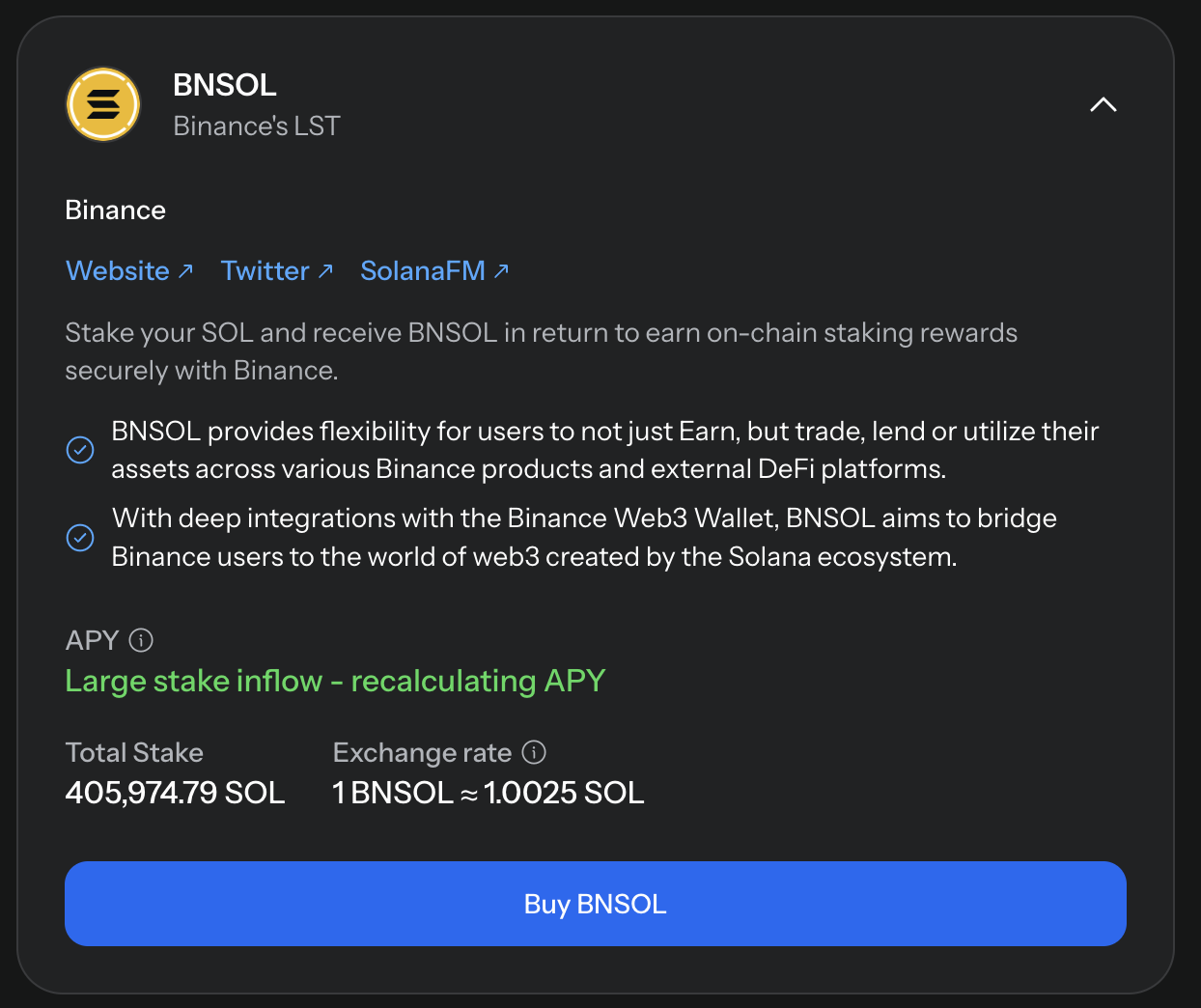Click the Binance provider label
This screenshot has height=1008, width=1201.
click(115, 210)
